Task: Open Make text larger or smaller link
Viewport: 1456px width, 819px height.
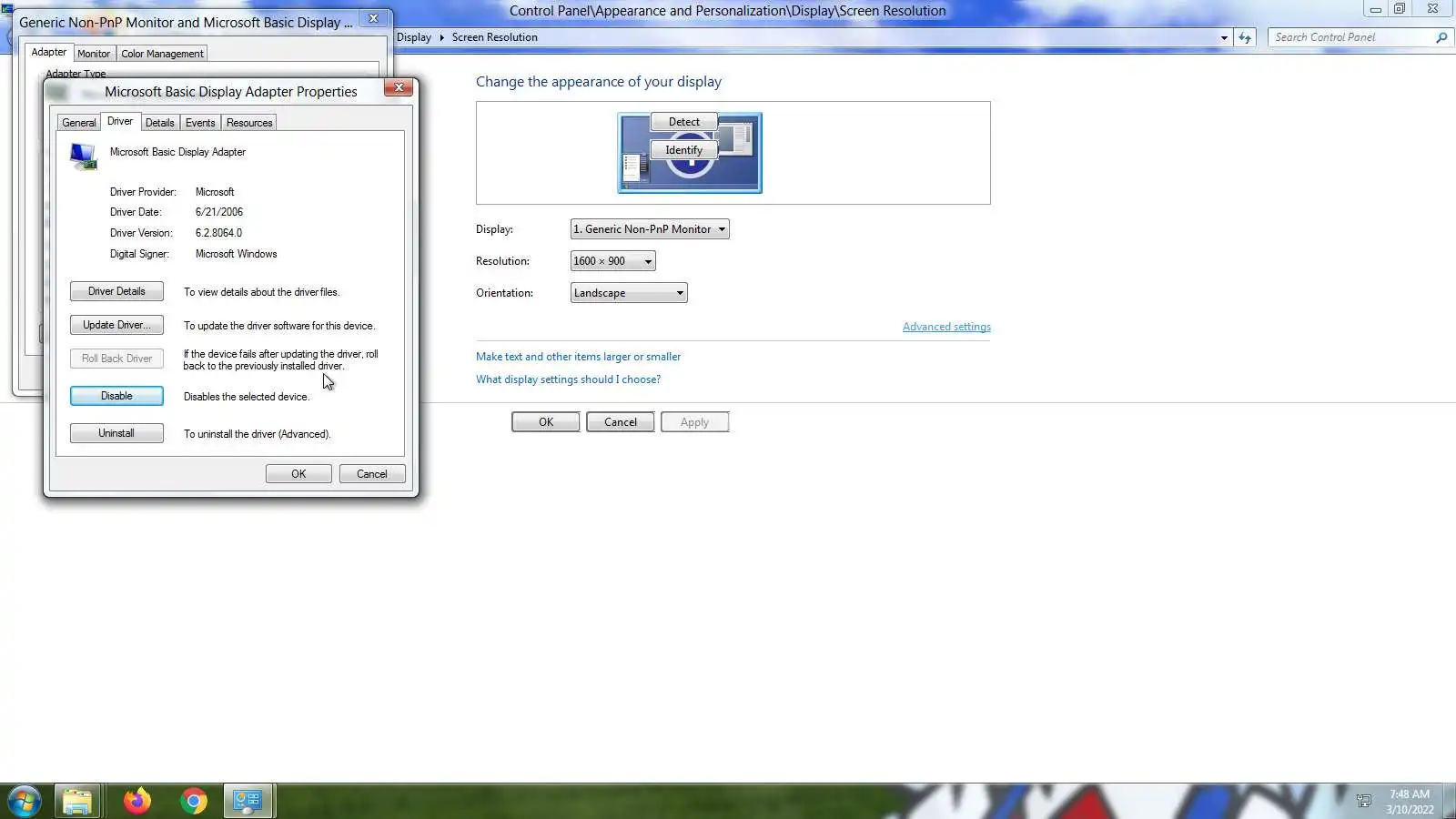Action: coord(578,357)
